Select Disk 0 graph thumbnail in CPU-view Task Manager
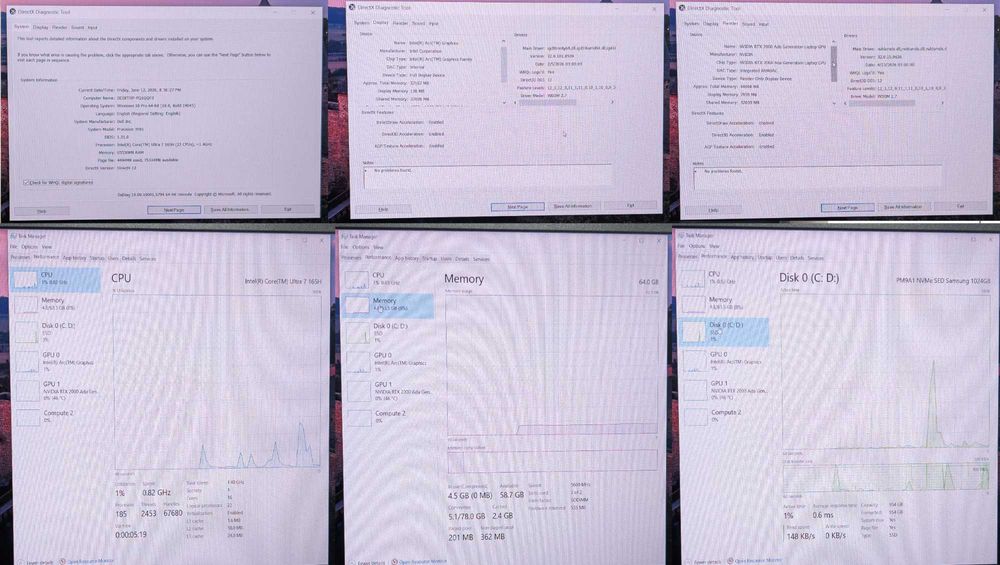 (x=26, y=332)
